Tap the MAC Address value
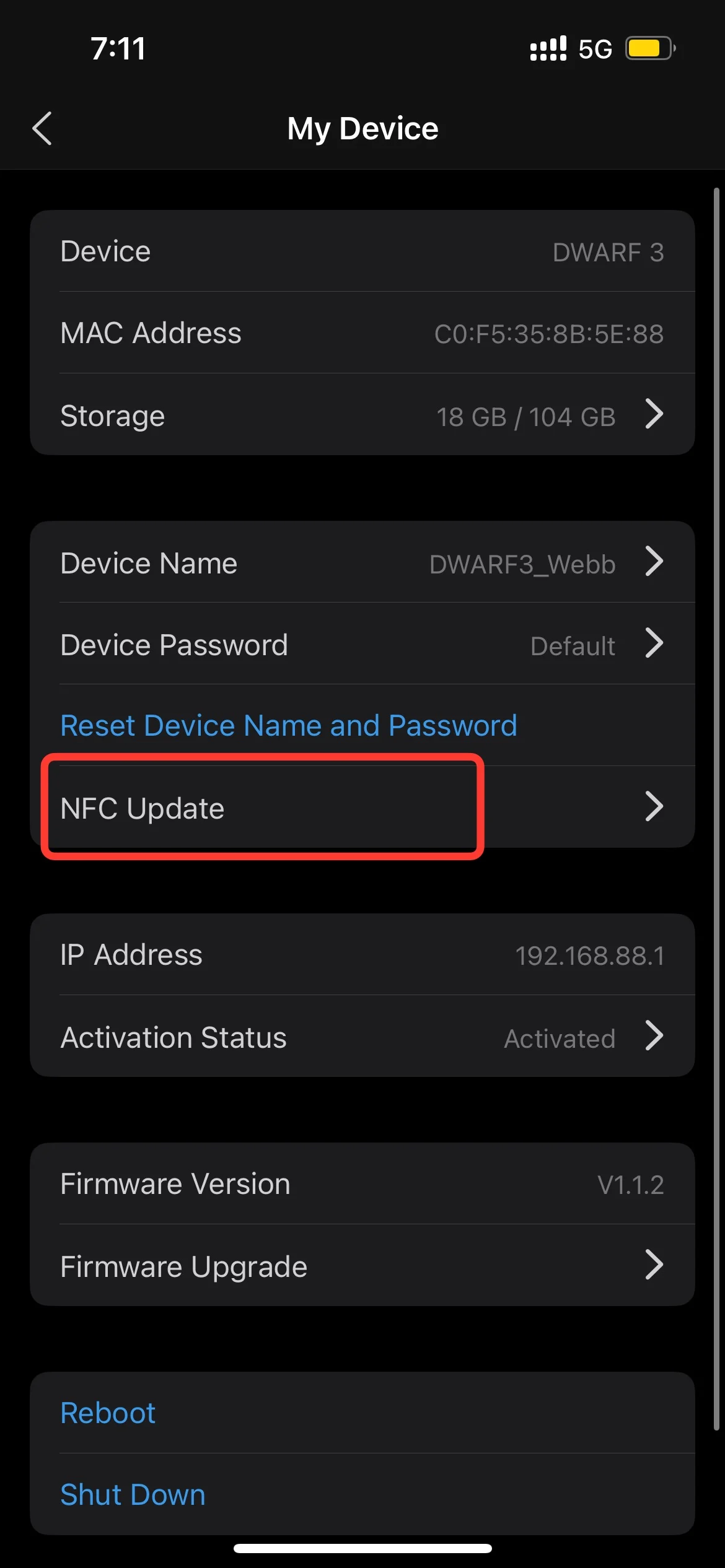Screen dimensions: 725x1568 [548, 334]
